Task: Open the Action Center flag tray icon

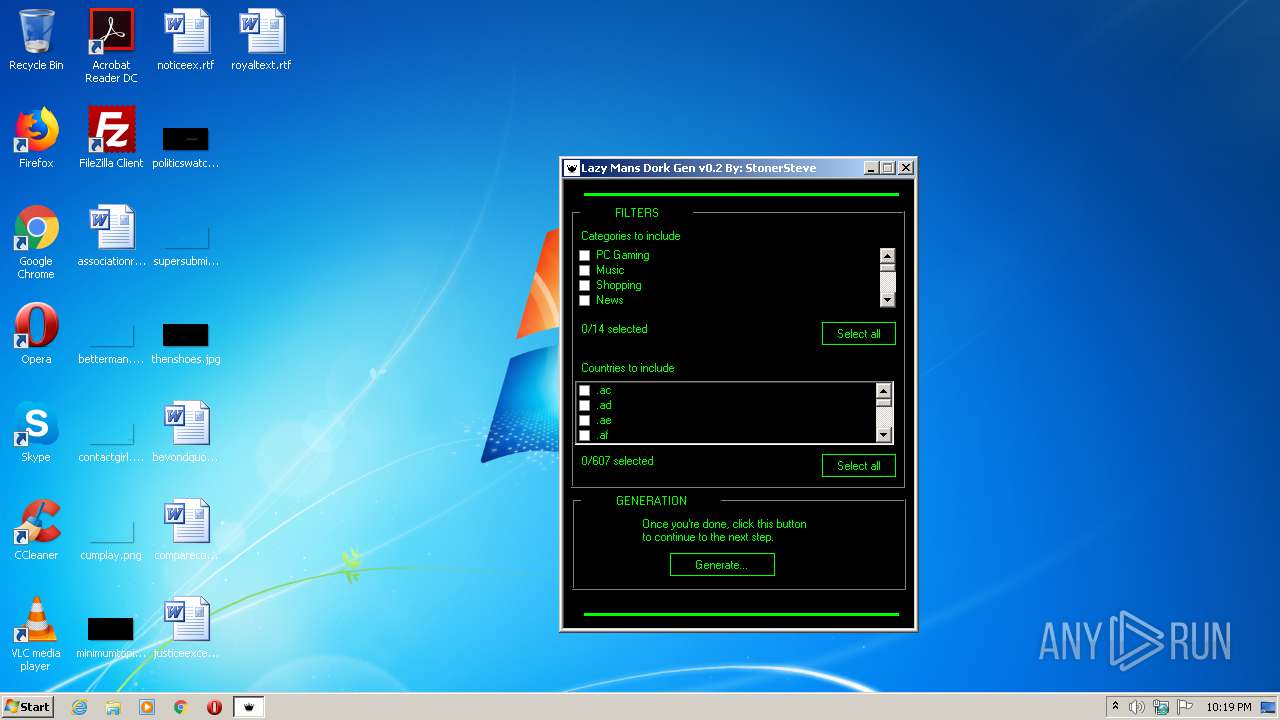Action: coord(1184,707)
